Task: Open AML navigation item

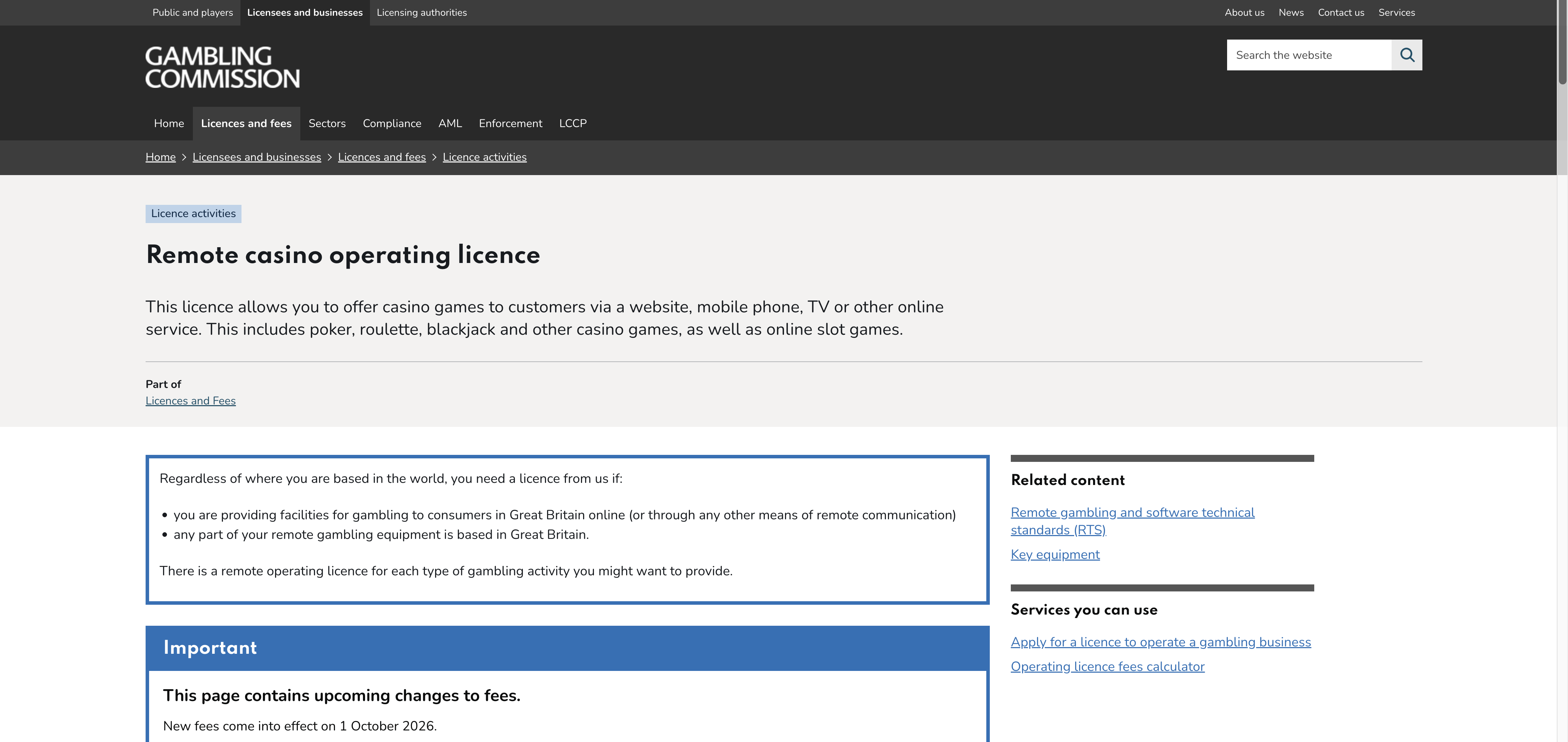Action: 450,123
